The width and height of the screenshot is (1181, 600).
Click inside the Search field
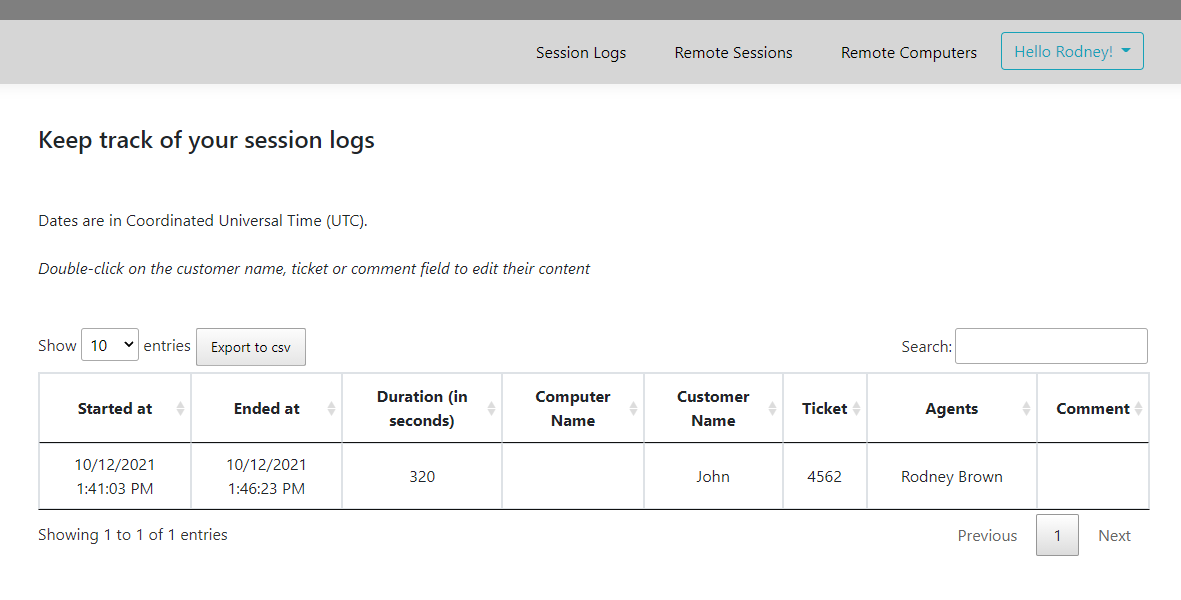coord(1050,346)
